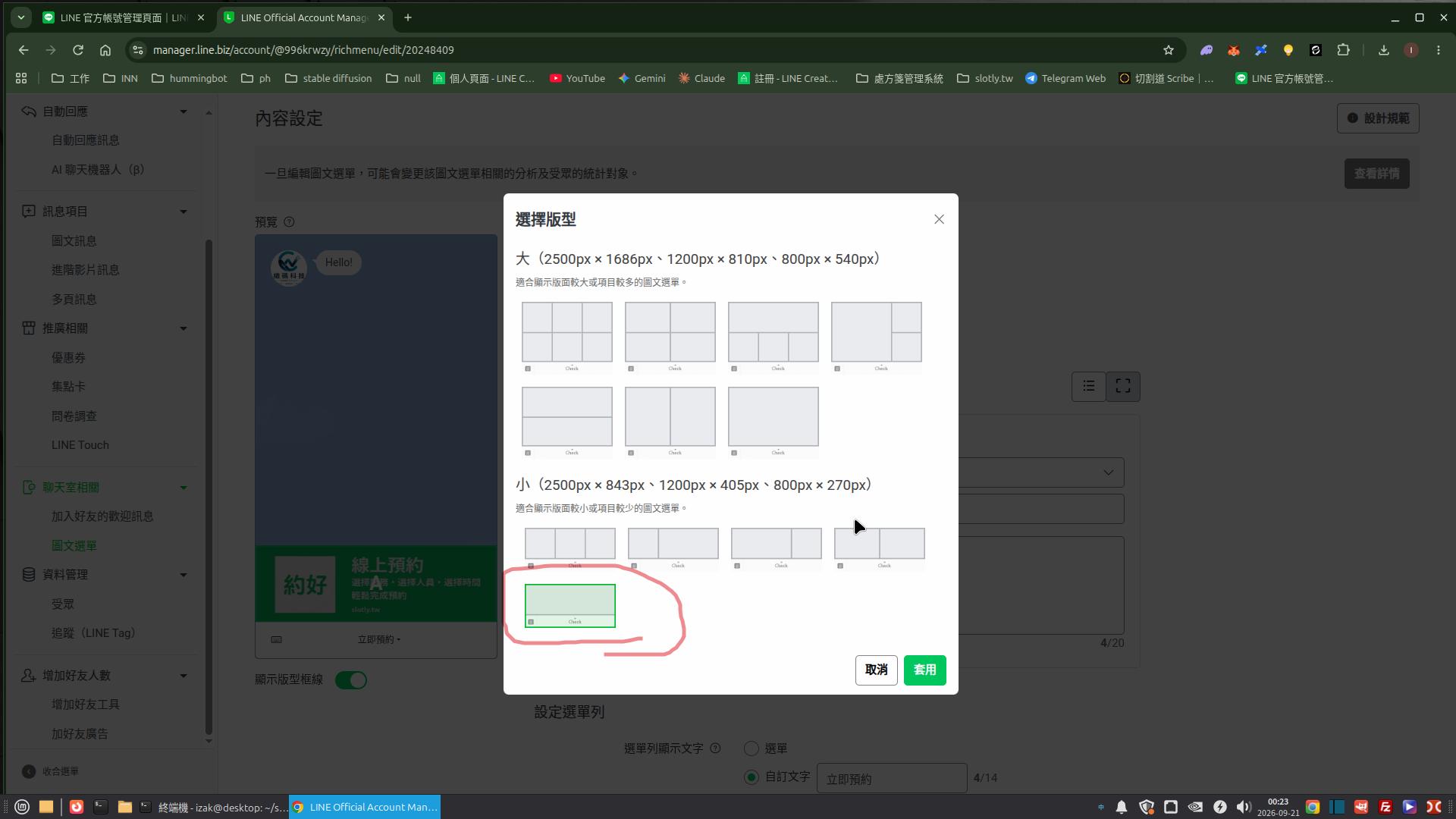Image resolution: width=1456 pixels, height=819 pixels.
Task: Open terminal window in taskbar
Action: coord(215,808)
